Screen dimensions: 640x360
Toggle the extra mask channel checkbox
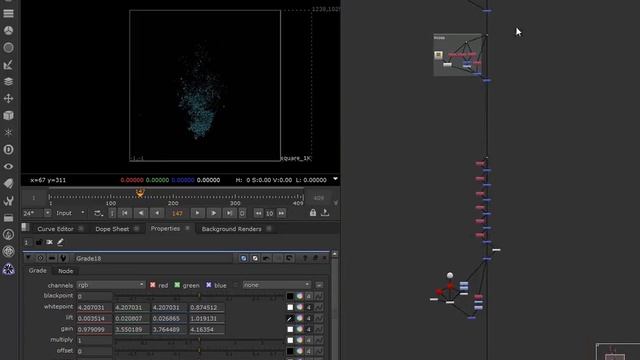235,285
